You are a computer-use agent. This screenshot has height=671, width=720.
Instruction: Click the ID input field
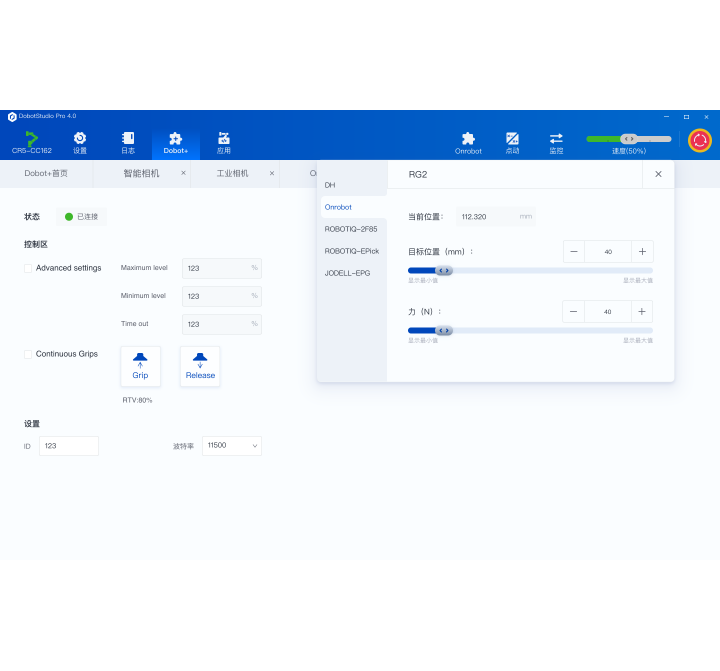coord(69,446)
